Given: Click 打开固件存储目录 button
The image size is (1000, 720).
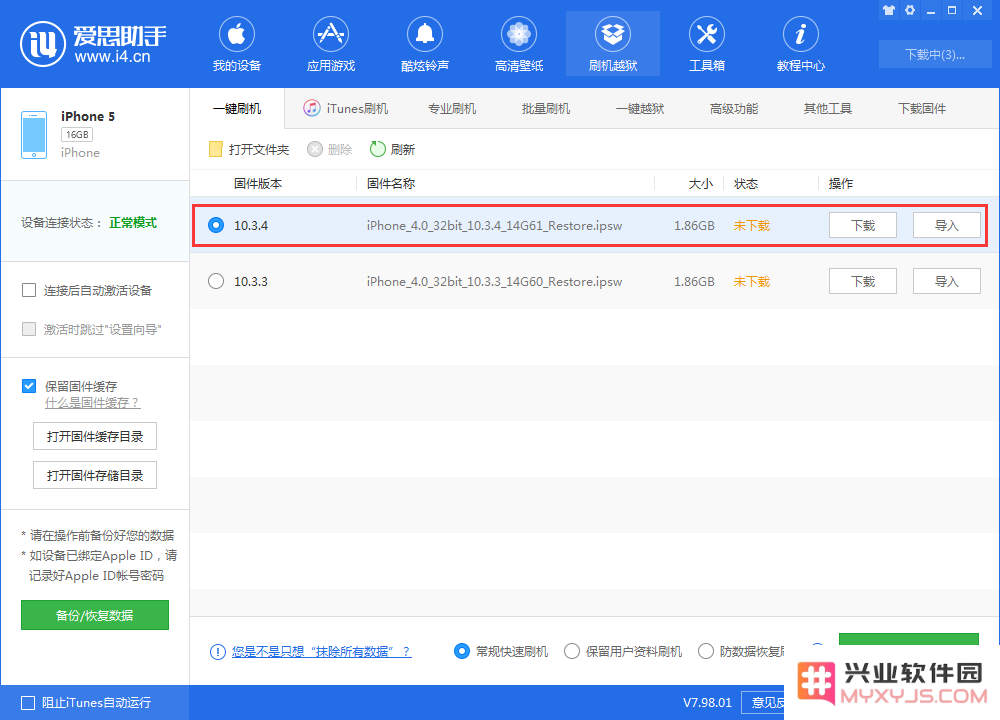Looking at the screenshot, I should tap(95, 475).
